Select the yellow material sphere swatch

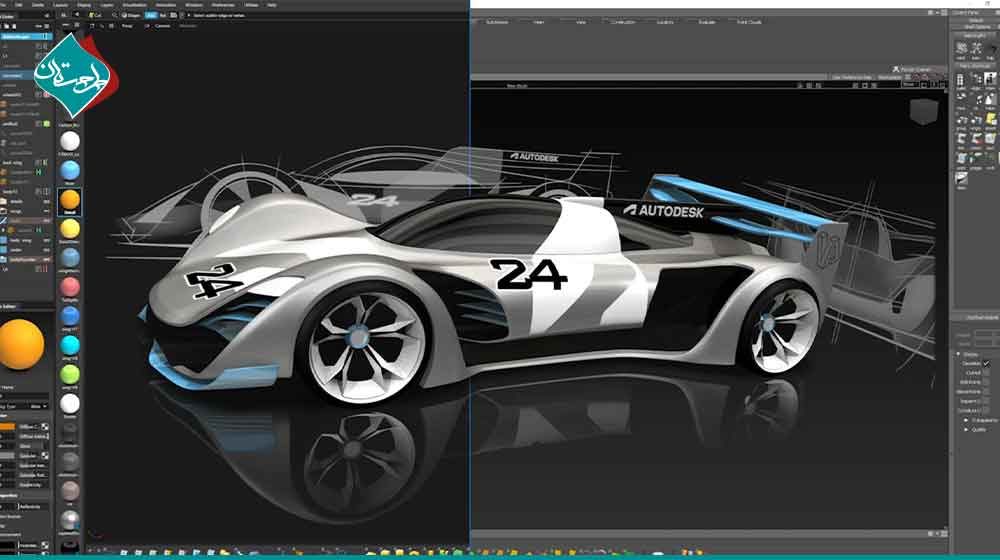(70, 228)
